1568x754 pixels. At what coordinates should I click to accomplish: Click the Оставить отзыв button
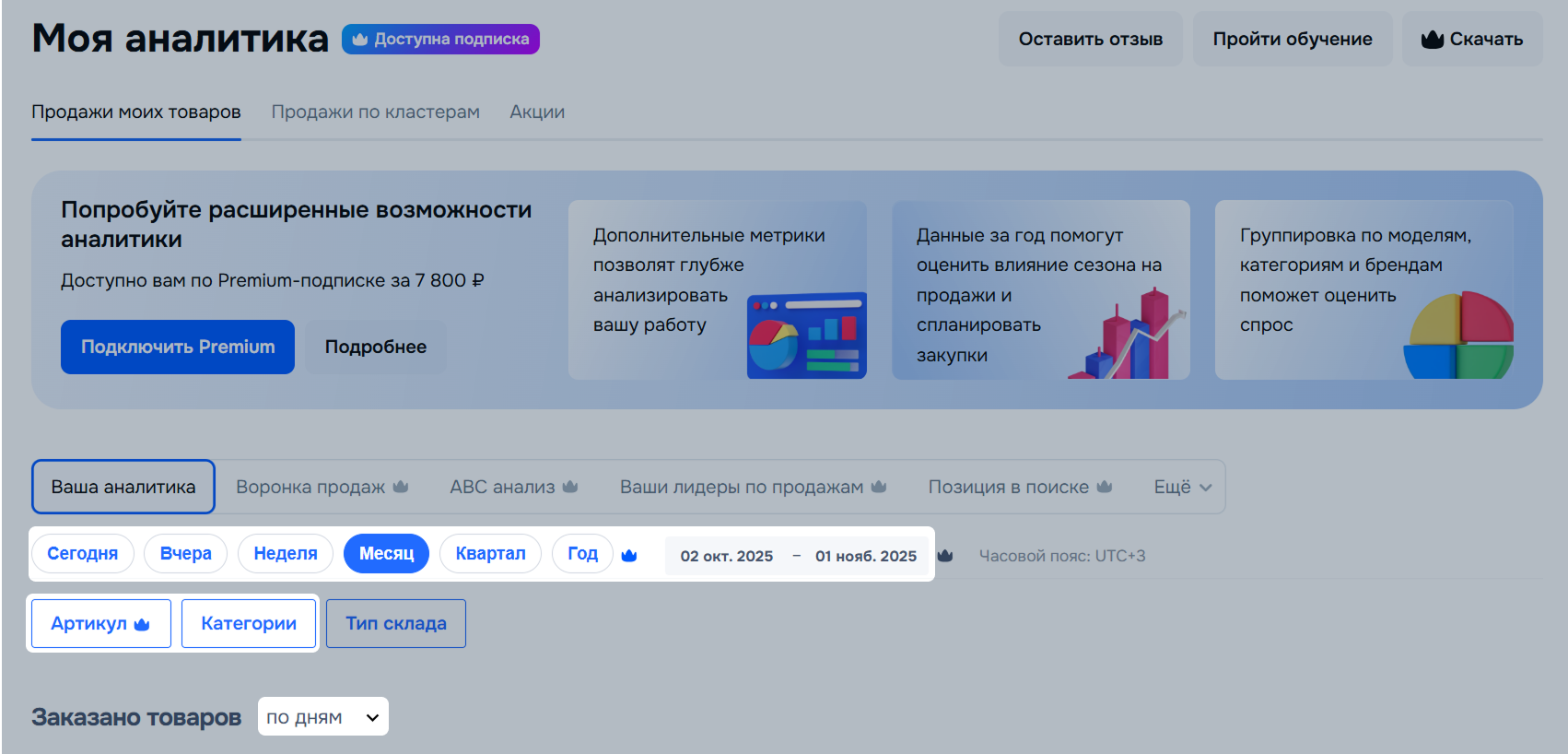click(1090, 40)
